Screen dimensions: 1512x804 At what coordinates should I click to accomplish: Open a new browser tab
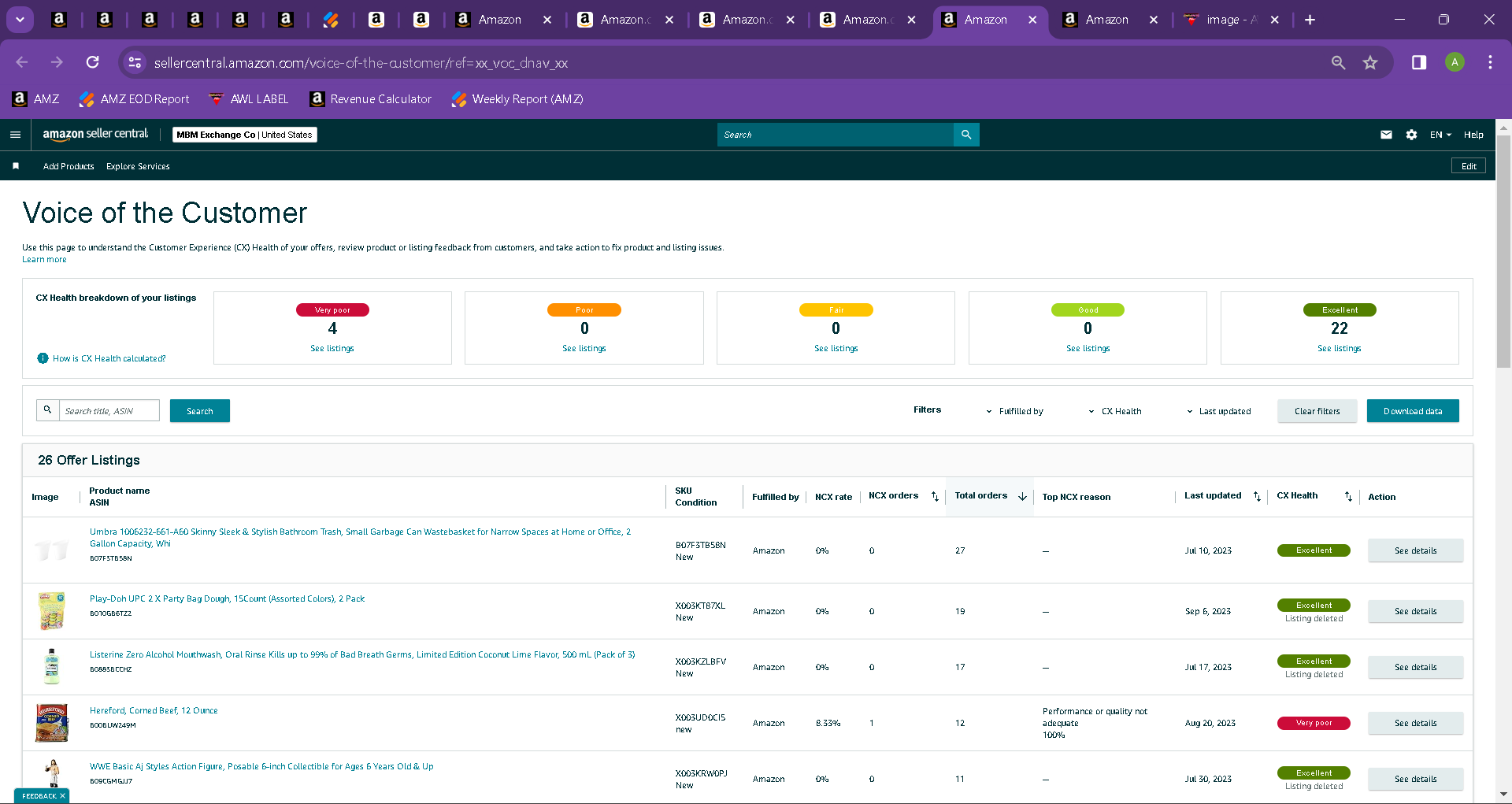[1310, 20]
